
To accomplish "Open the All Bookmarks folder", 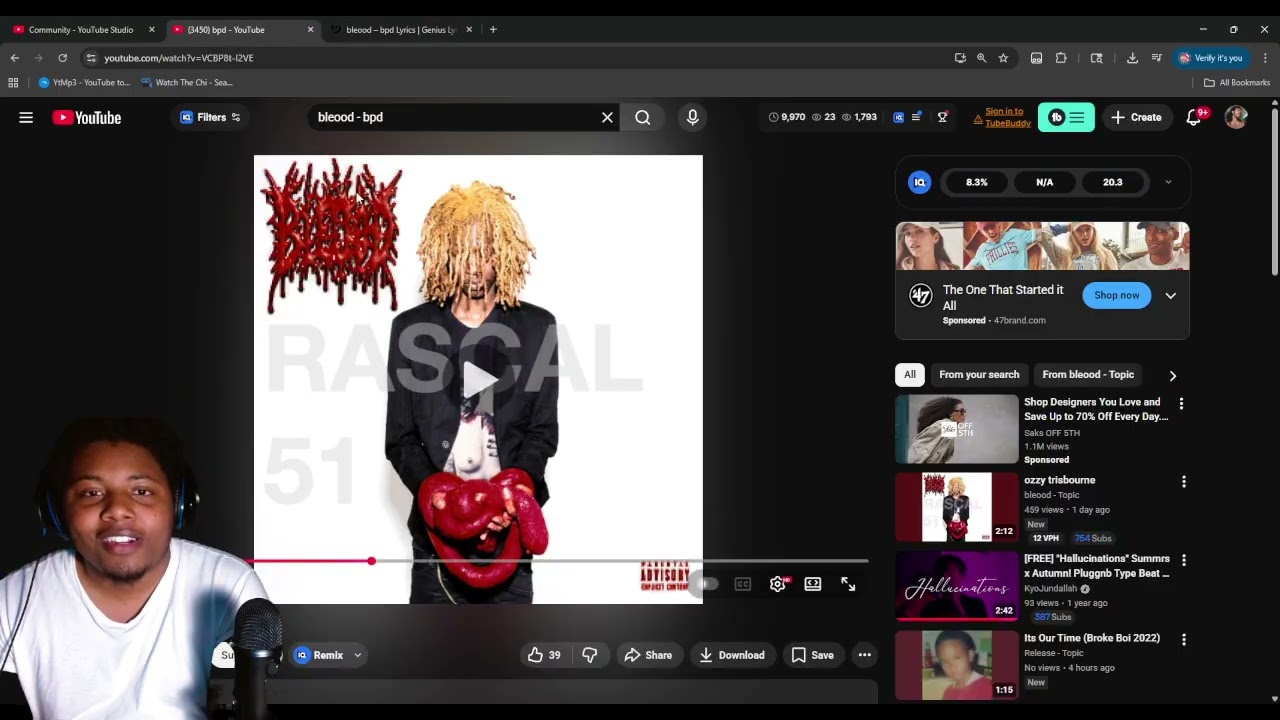I will pyautogui.click(x=1237, y=83).
